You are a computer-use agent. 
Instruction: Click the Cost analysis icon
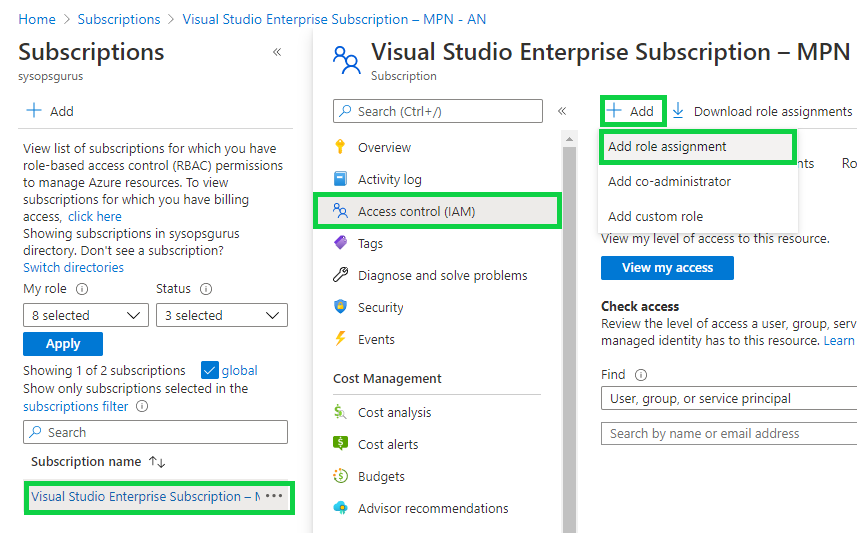click(340, 412)
